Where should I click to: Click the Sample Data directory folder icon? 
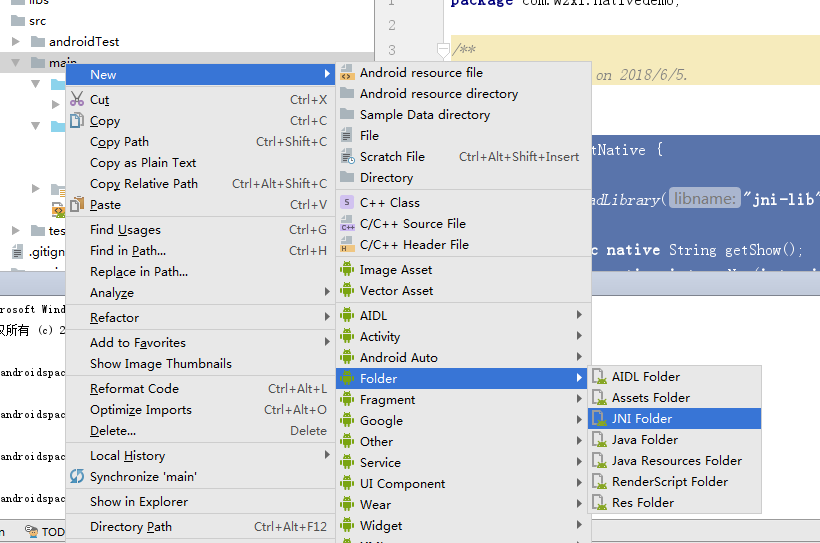(x=347, y=114)
